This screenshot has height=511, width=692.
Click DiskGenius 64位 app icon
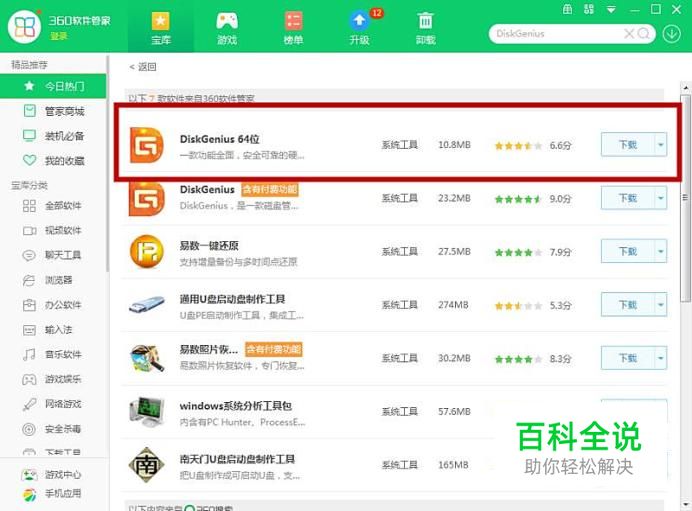[147, 145]
